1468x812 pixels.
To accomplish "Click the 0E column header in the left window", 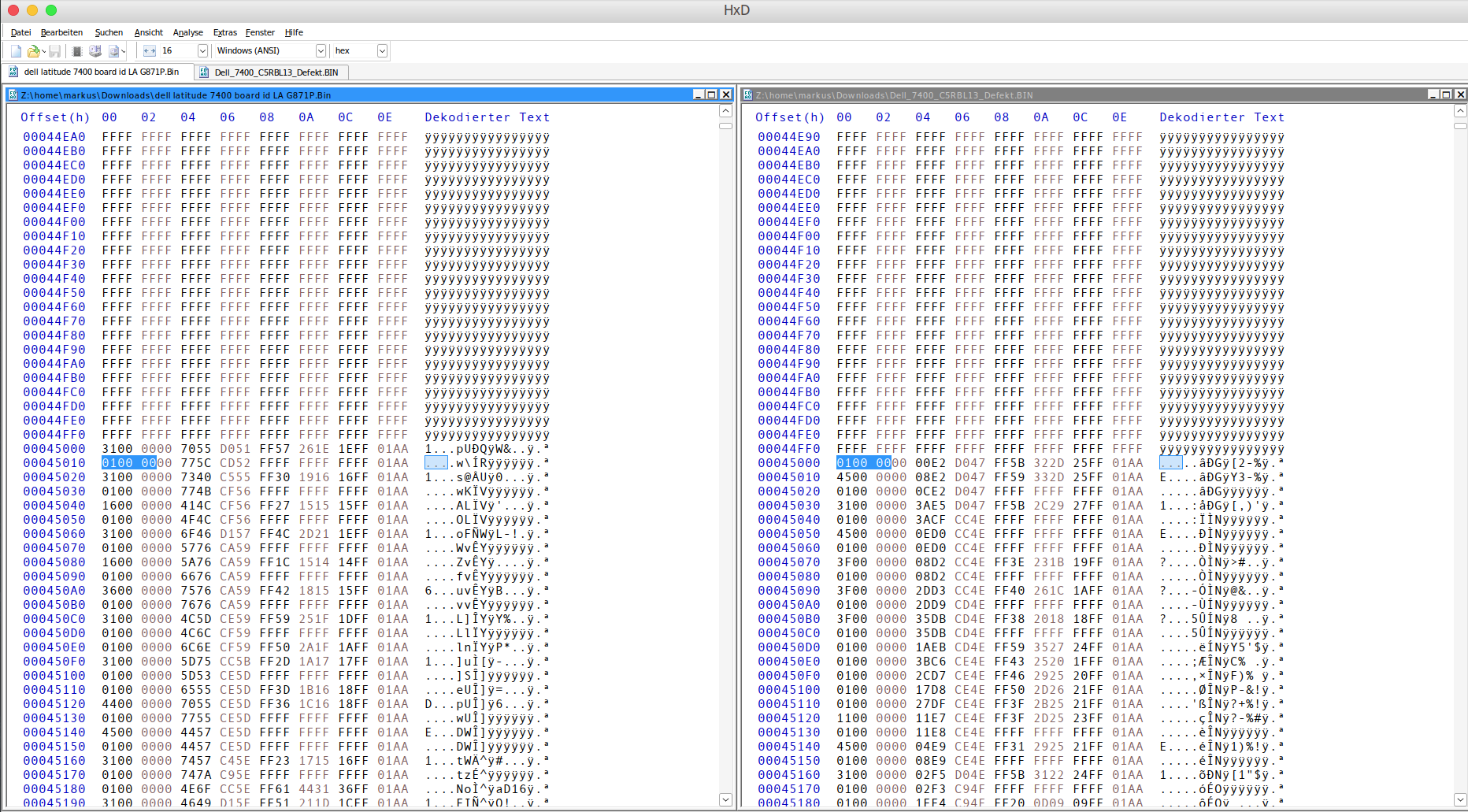I will 385,117.
